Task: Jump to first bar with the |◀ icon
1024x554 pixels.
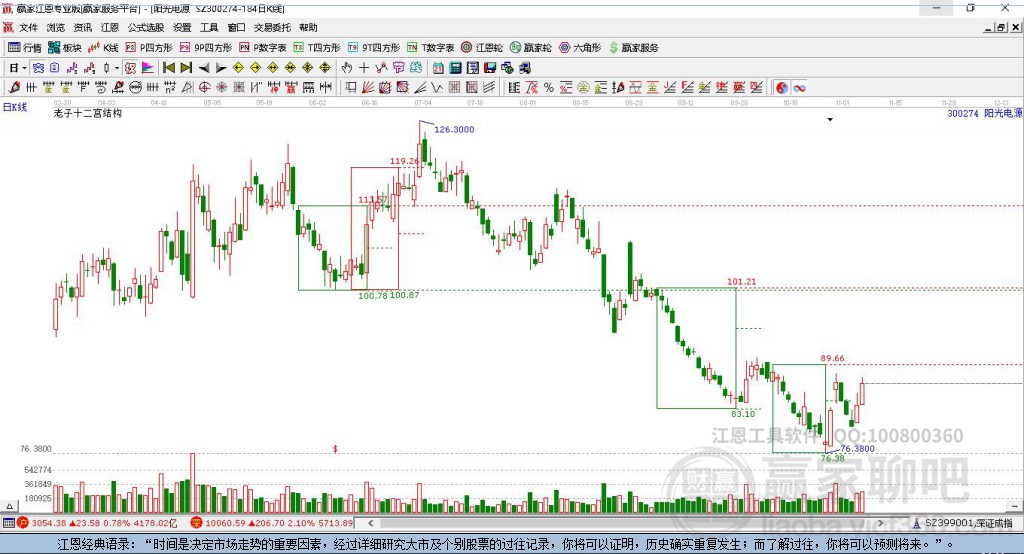Action: coord(168,67)
